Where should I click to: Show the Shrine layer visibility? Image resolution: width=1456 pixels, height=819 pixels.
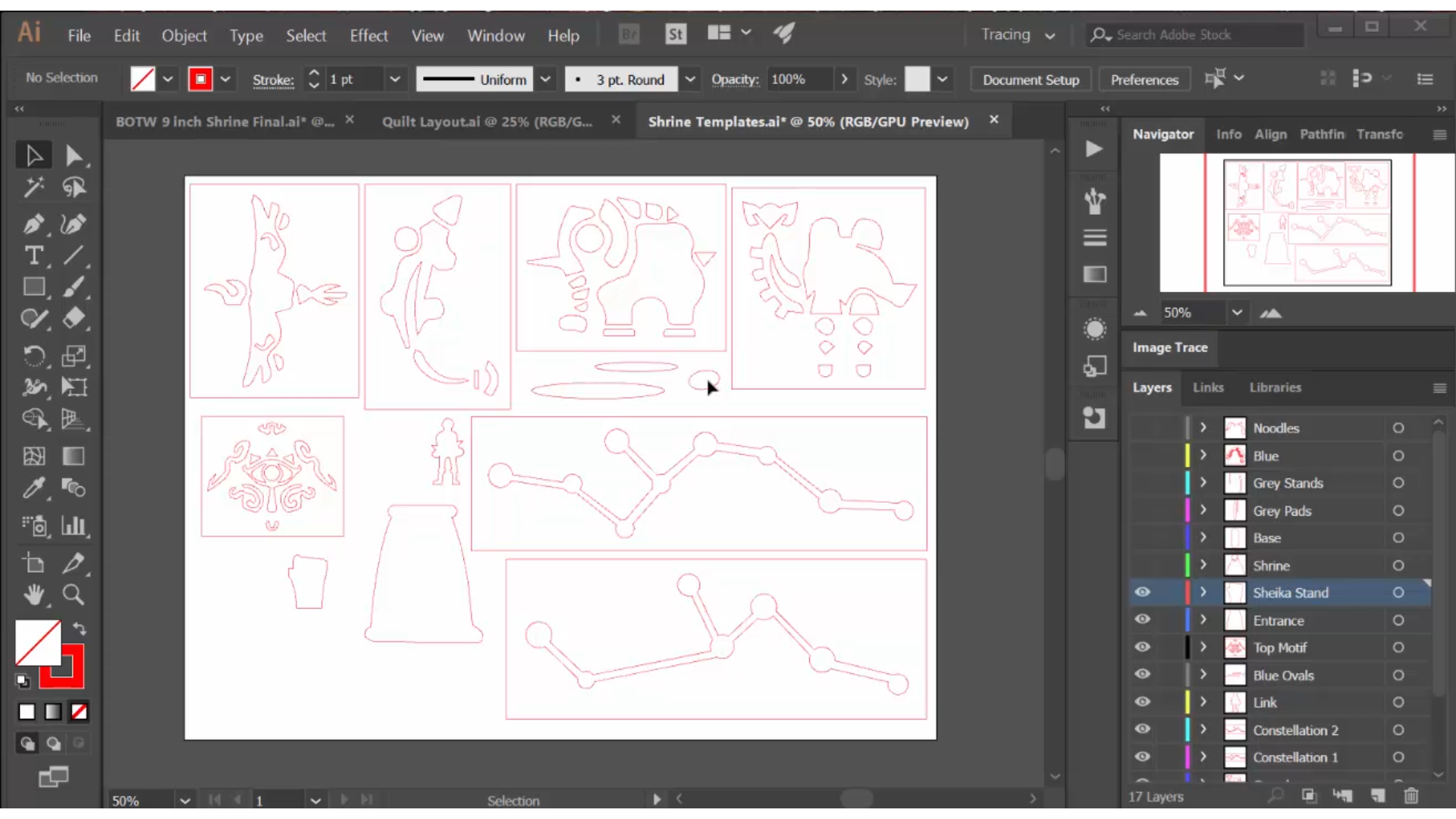(1142, 566)
